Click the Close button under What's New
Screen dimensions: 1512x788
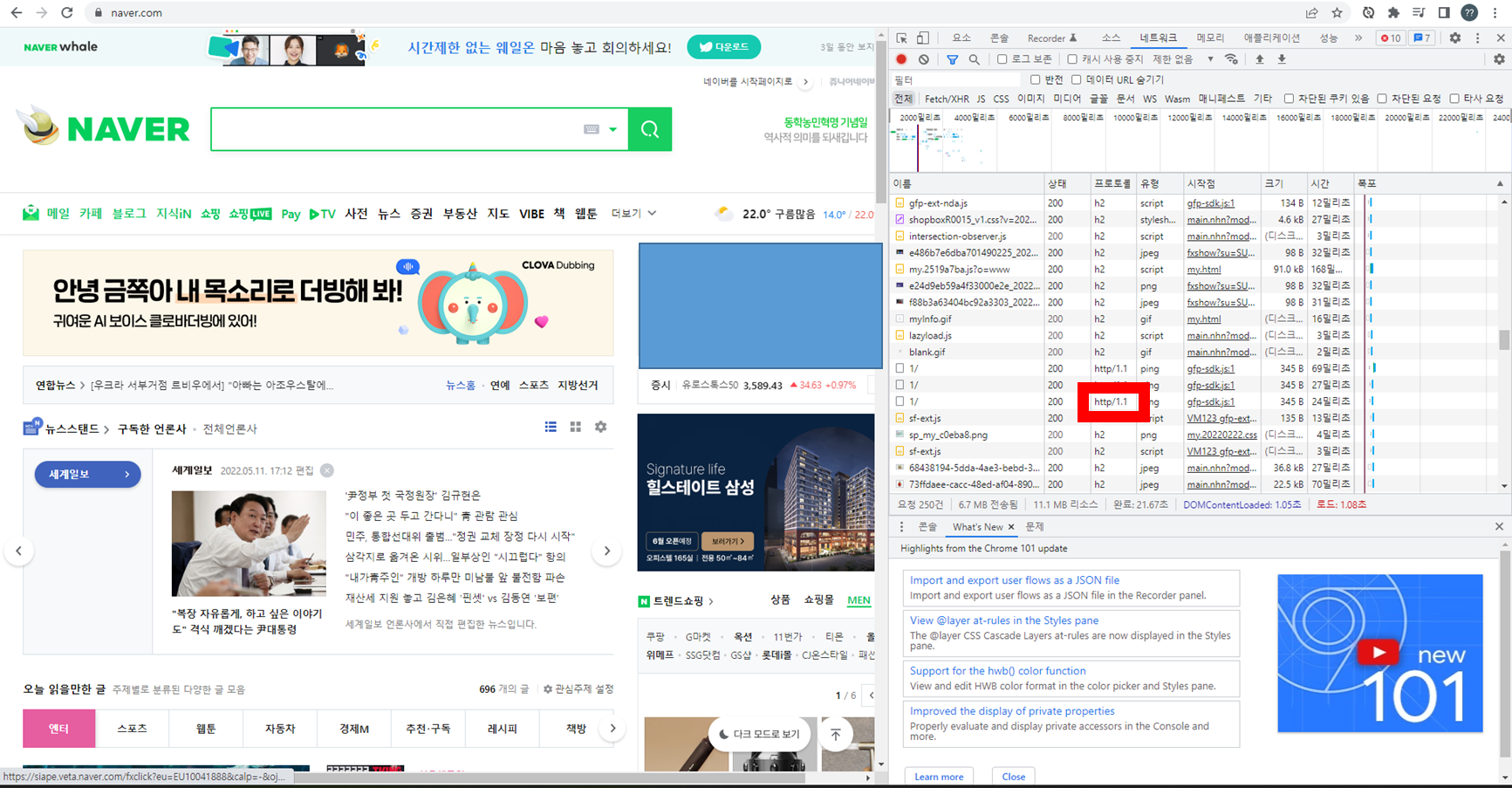1013,777
